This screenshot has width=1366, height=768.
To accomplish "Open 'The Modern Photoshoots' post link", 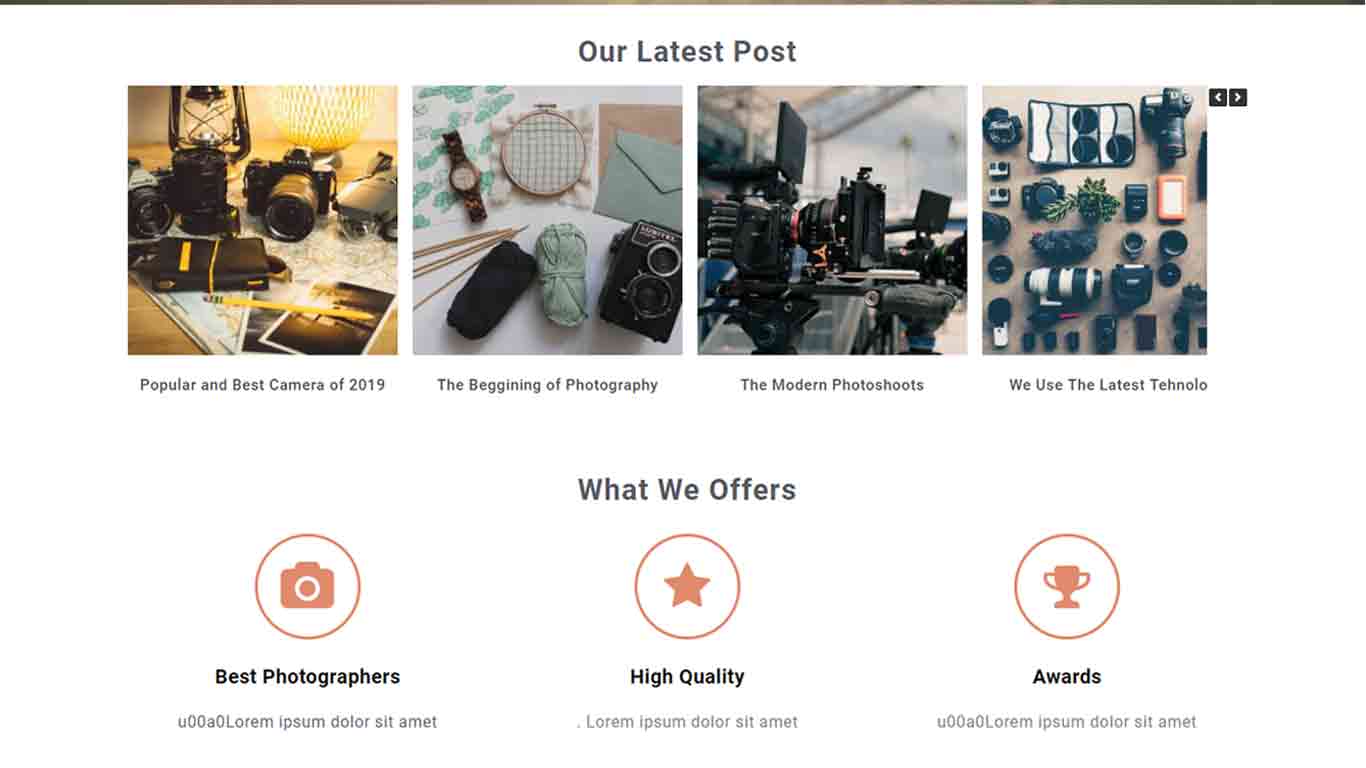I will [x=832, y=385].
